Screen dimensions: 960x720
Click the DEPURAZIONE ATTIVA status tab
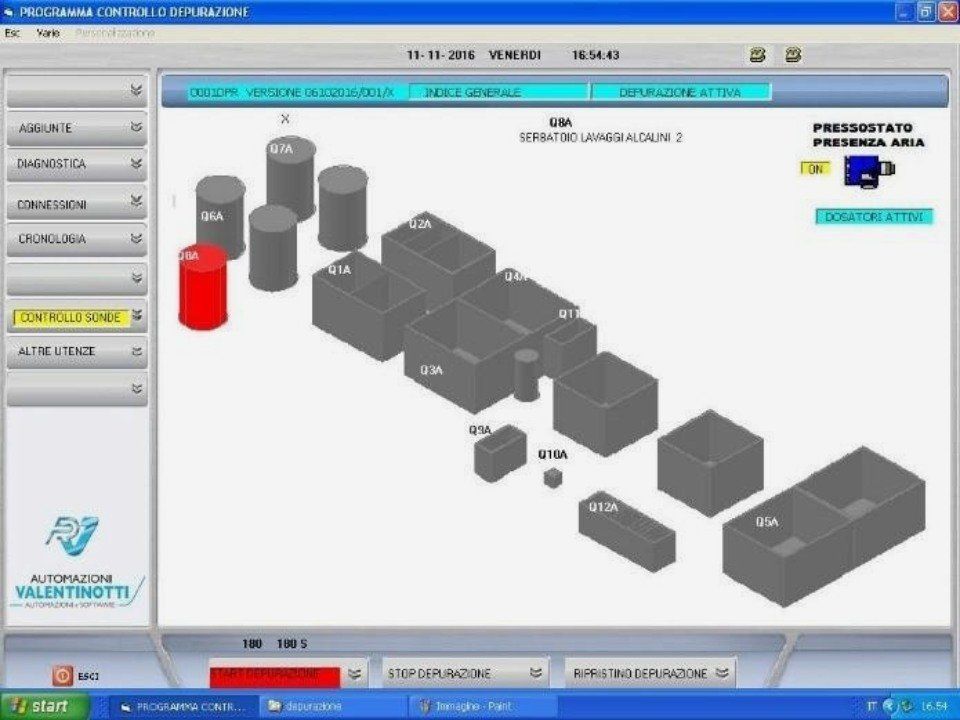[x=680, y=92]
